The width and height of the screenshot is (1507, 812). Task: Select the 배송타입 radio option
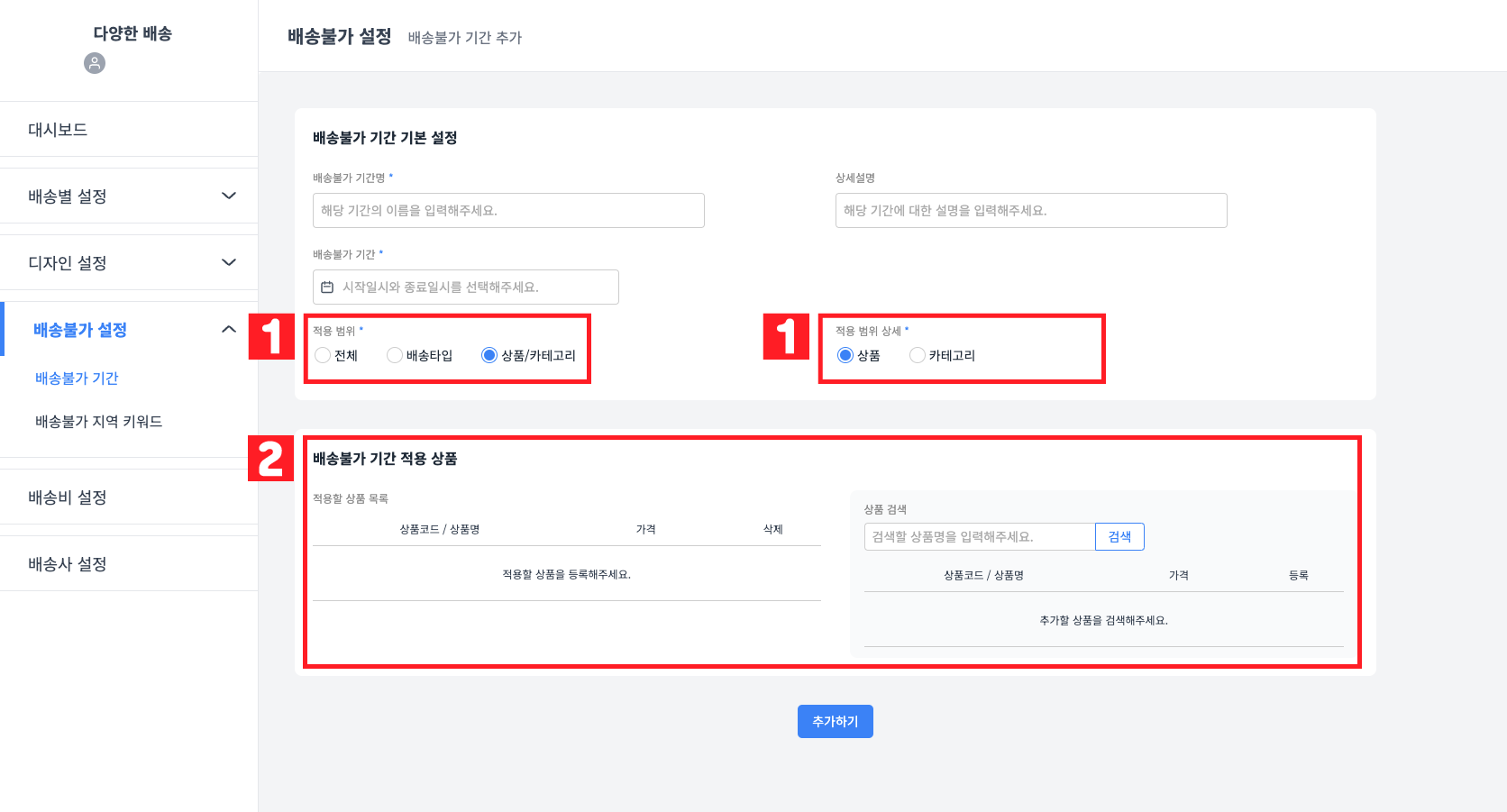tap(394, 355)
